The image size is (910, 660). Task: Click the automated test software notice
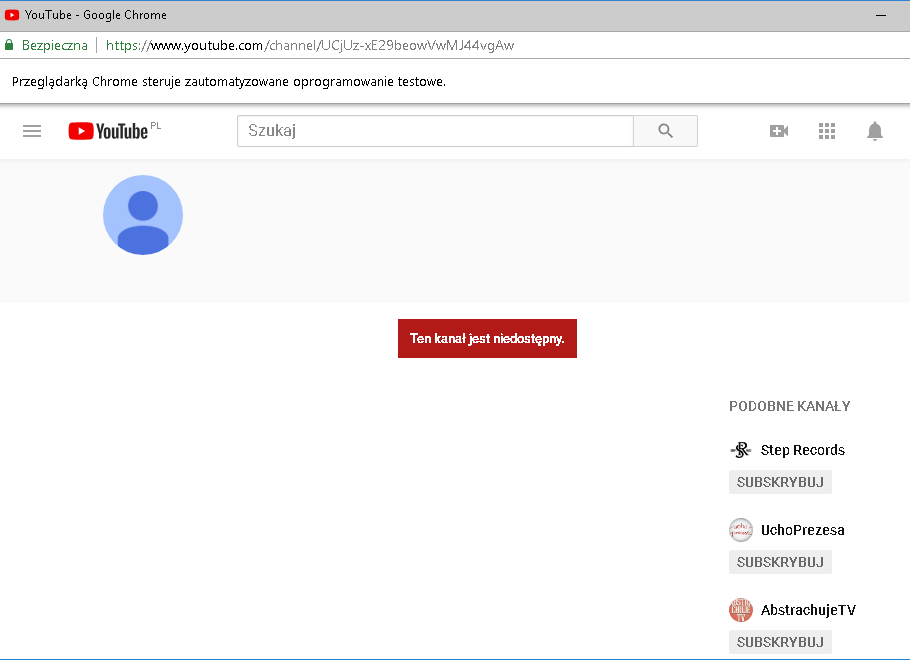229,82
